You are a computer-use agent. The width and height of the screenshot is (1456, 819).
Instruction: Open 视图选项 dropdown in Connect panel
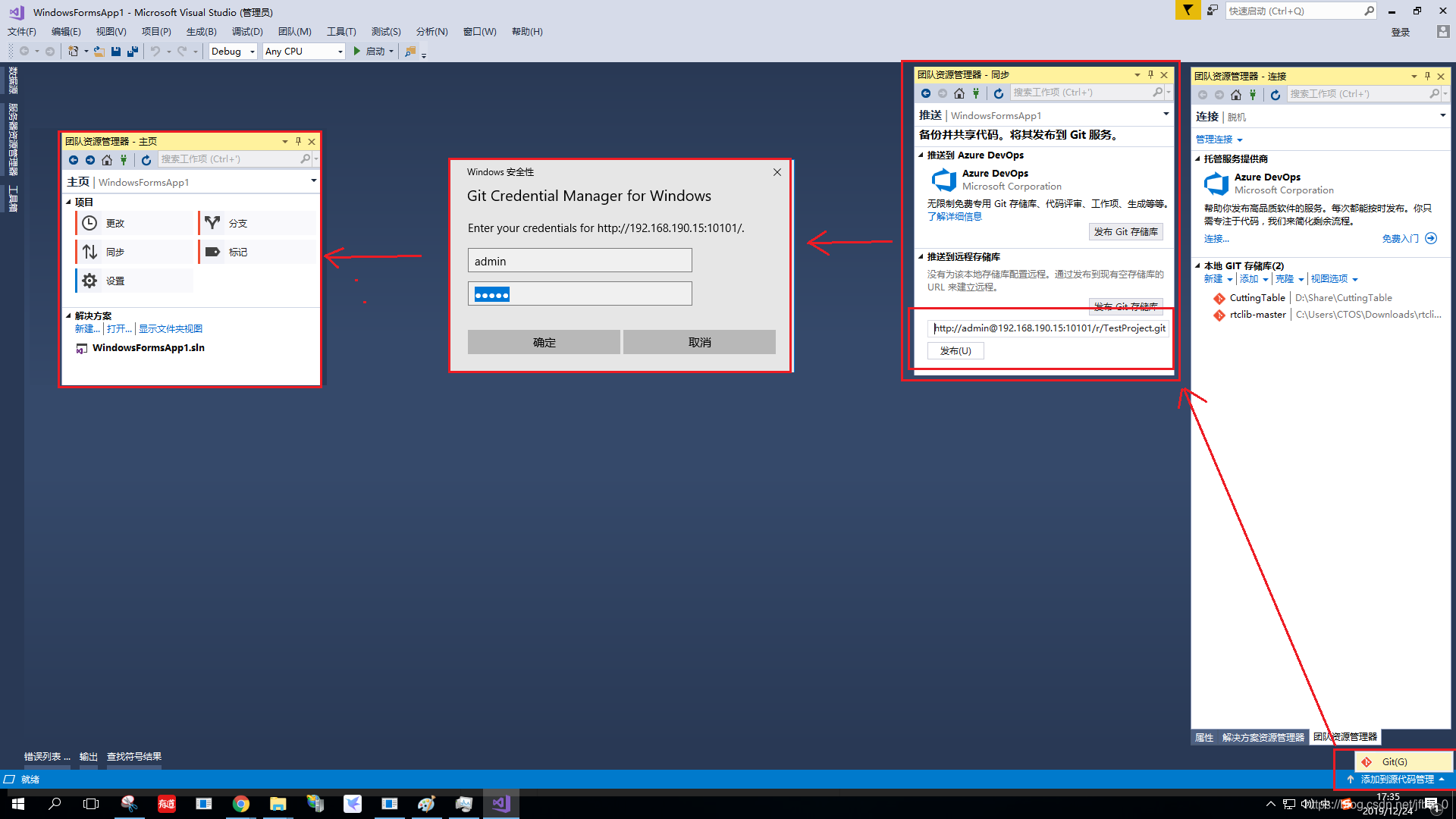click(x=1335, y=279)
